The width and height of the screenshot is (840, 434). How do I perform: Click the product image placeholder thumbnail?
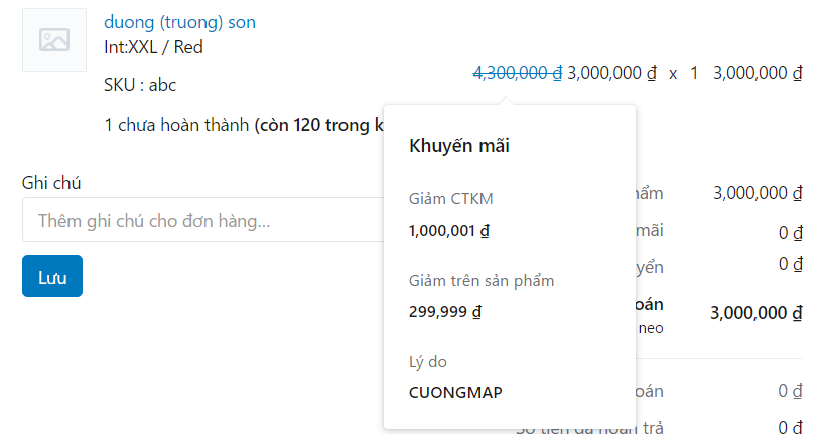click(x=54, y=39)
